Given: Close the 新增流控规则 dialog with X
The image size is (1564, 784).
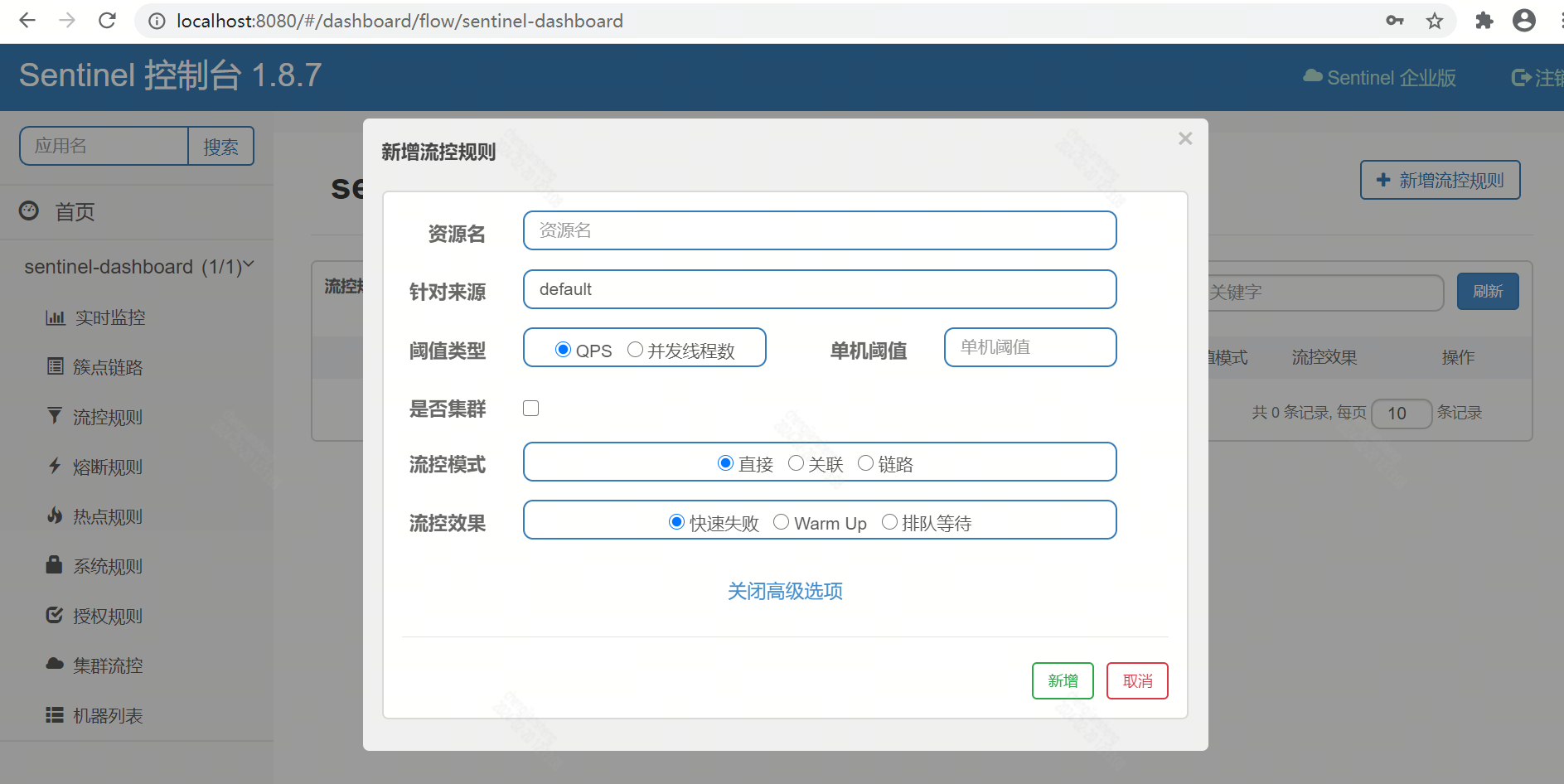Looking at the screenshot, I should coord(1185,138).
